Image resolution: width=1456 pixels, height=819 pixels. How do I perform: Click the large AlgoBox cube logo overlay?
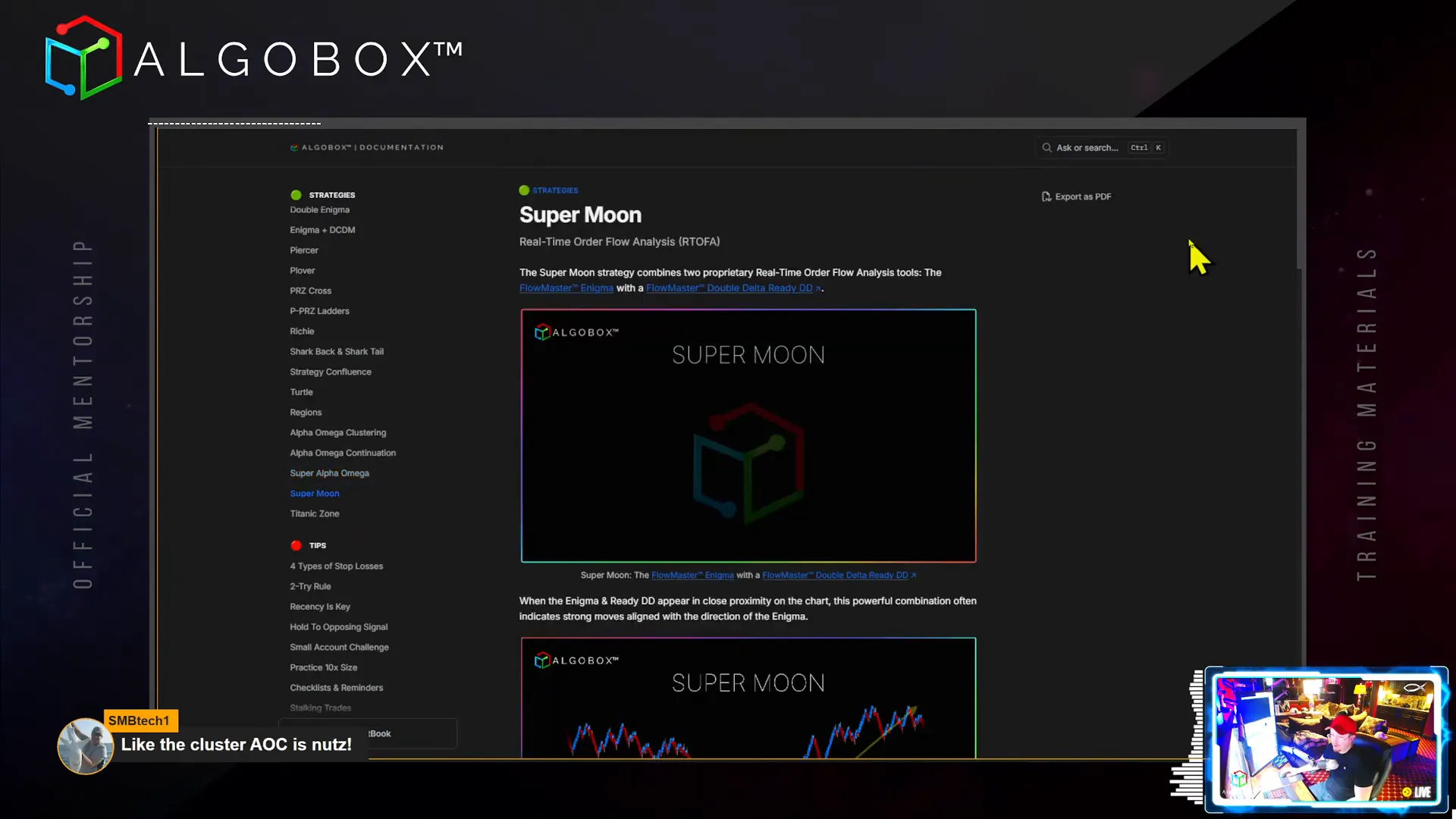[x=83, y=58]
